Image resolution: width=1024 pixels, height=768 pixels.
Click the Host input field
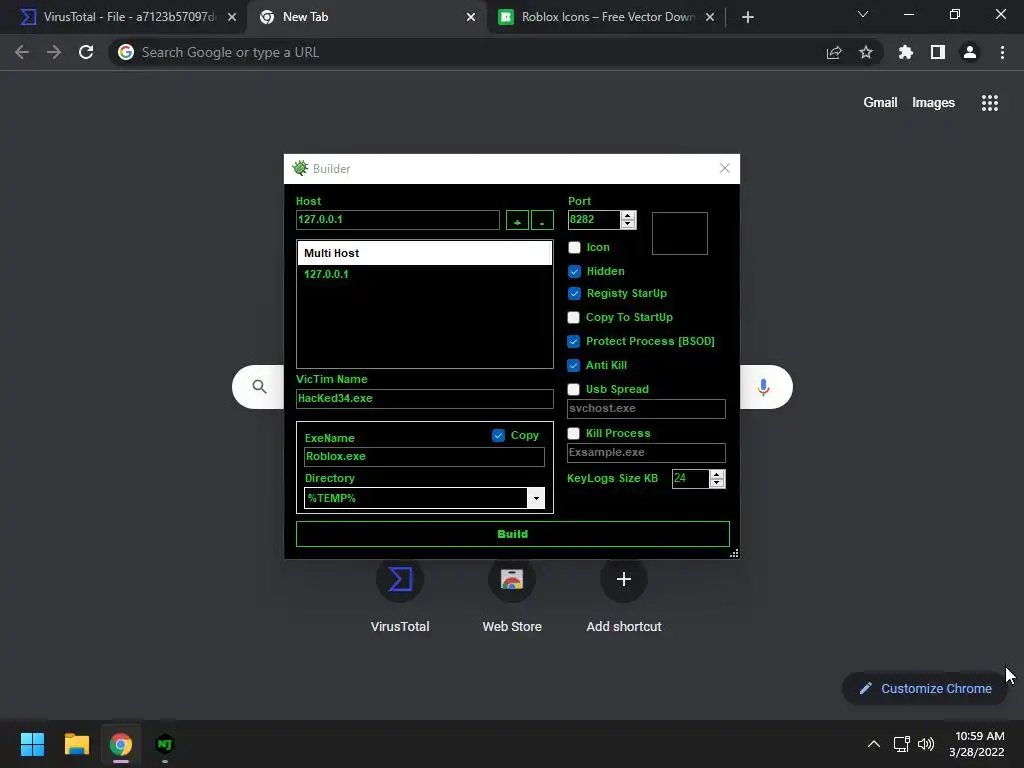click(398, 219)
